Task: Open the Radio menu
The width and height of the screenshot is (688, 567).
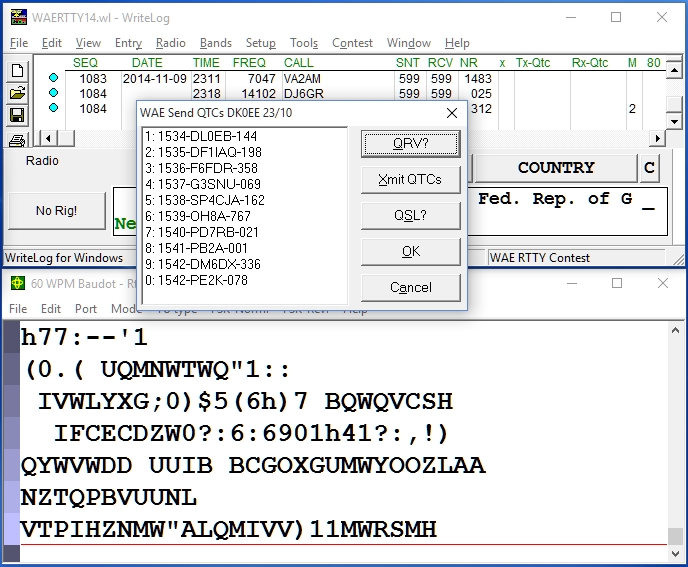Action: (171, 43)
